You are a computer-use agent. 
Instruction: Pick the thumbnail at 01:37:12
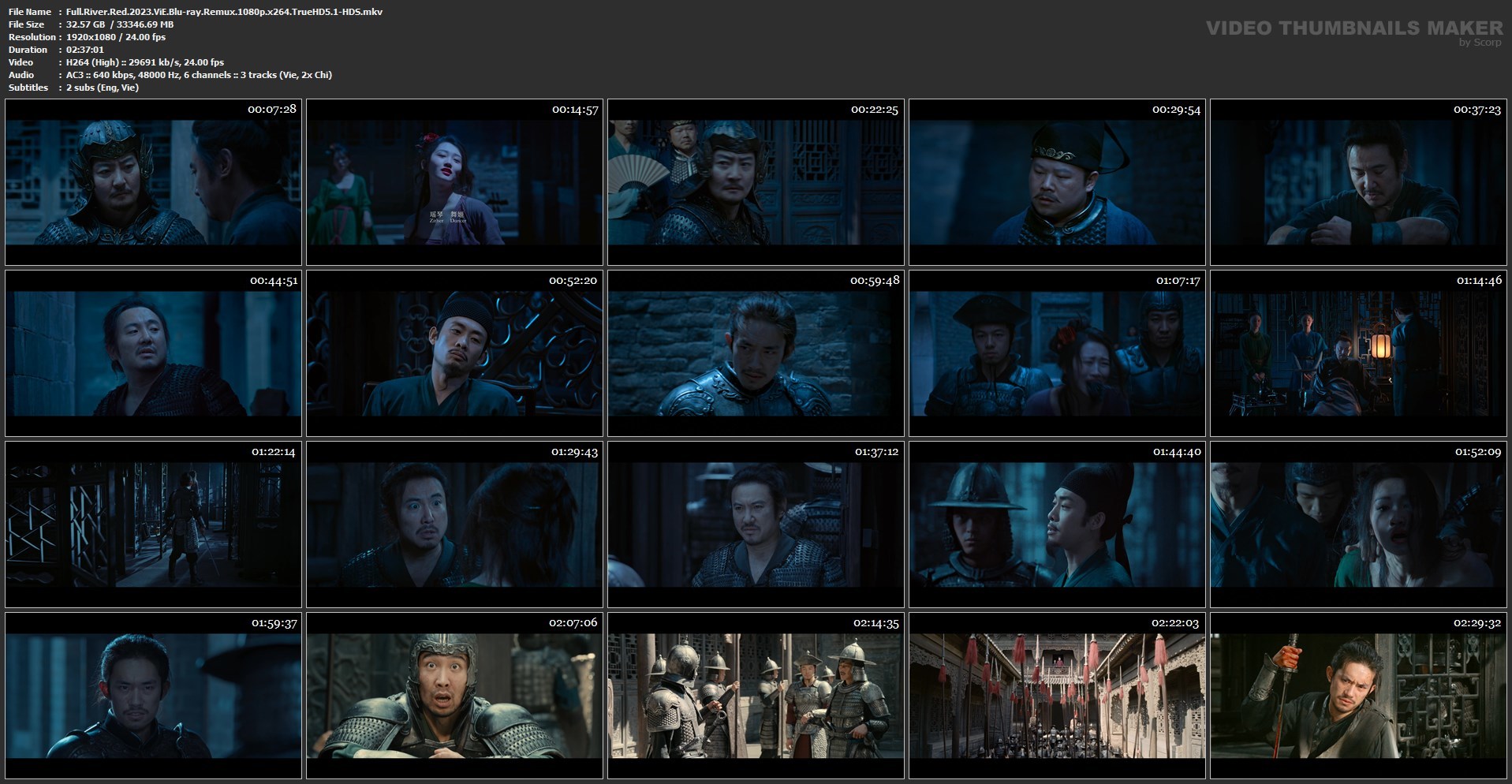tap(756, 525)
